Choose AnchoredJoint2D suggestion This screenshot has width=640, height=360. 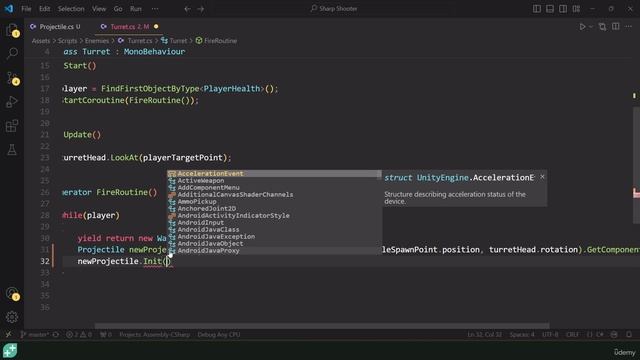(x=274, y=209)
